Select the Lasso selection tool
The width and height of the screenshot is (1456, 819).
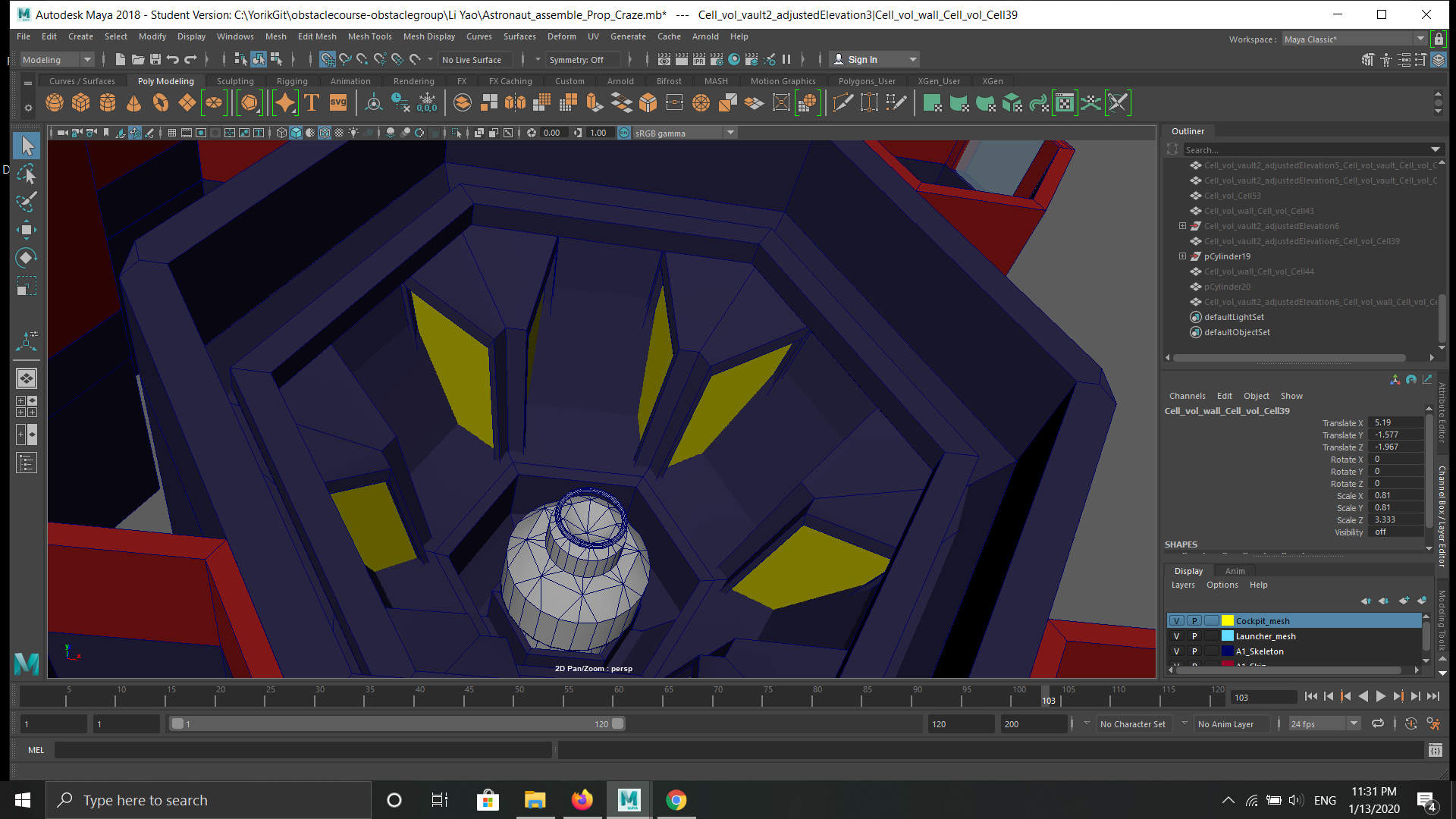coord(27,174)
